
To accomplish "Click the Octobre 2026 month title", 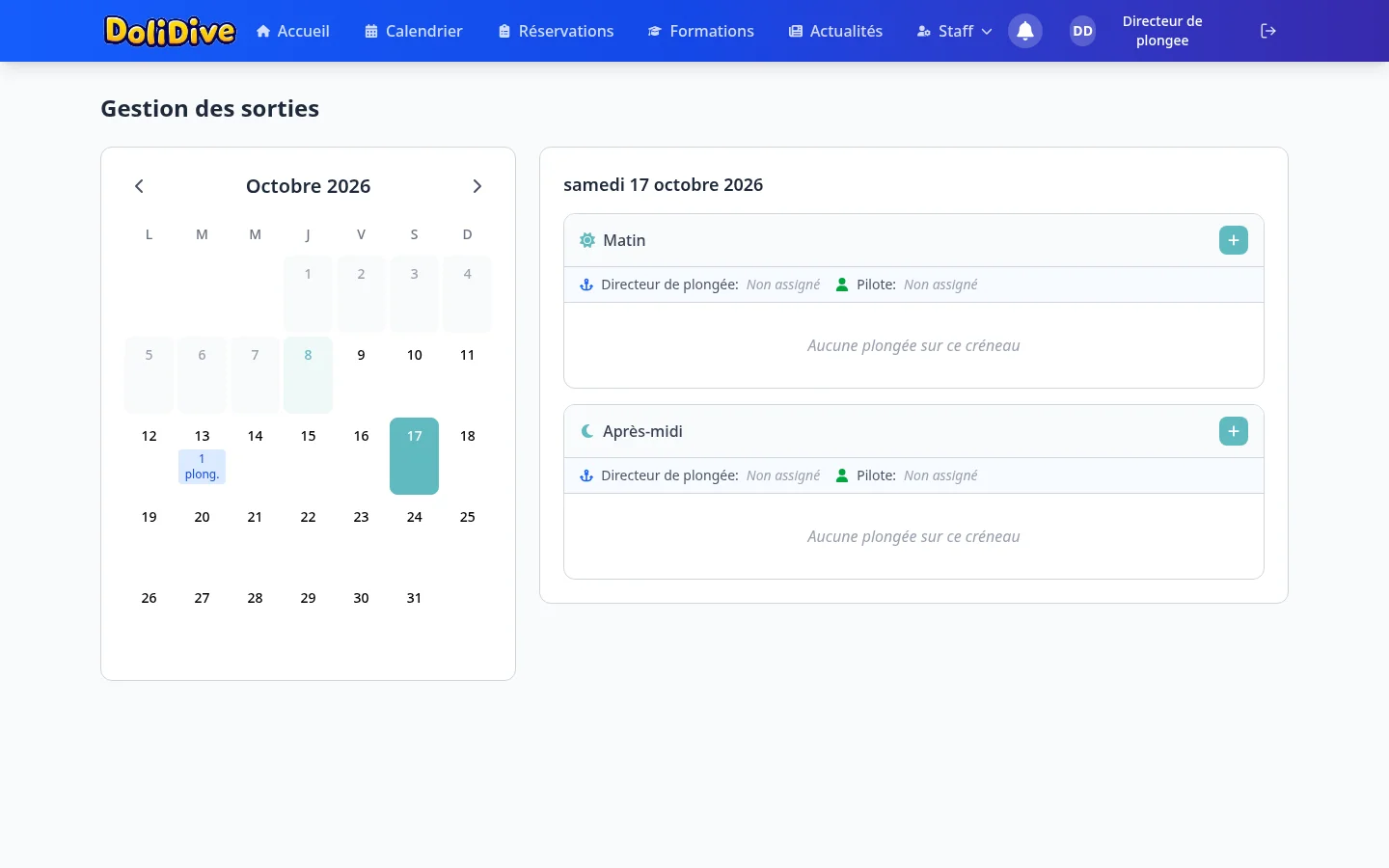I will tap(308, 186).
